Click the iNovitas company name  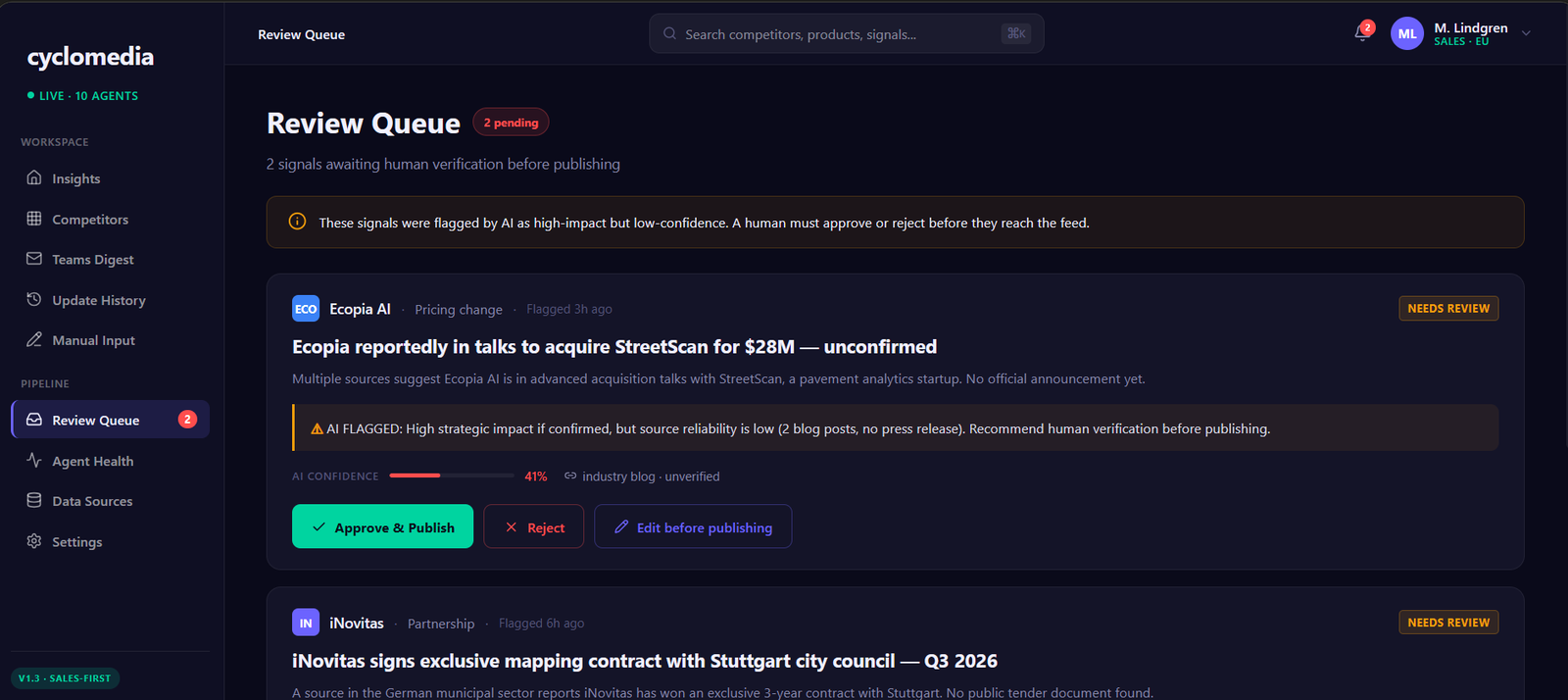(x=357, y=623)
